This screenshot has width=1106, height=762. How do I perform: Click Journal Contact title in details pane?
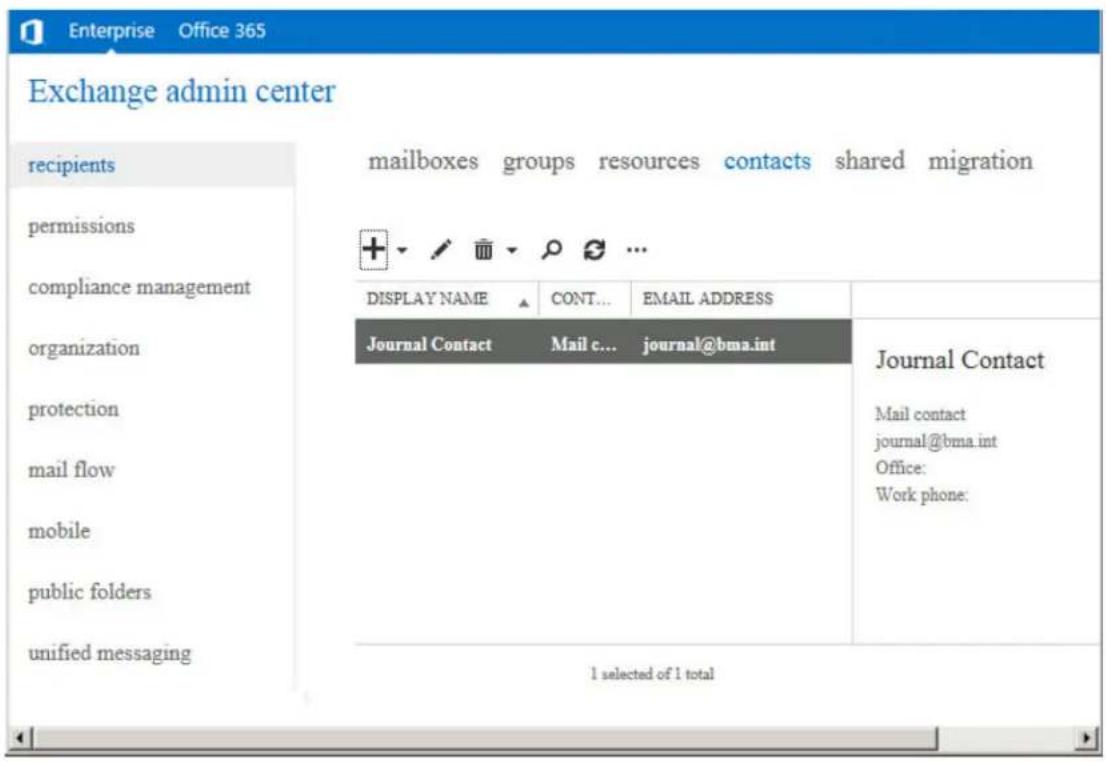(x=959, y=360)
